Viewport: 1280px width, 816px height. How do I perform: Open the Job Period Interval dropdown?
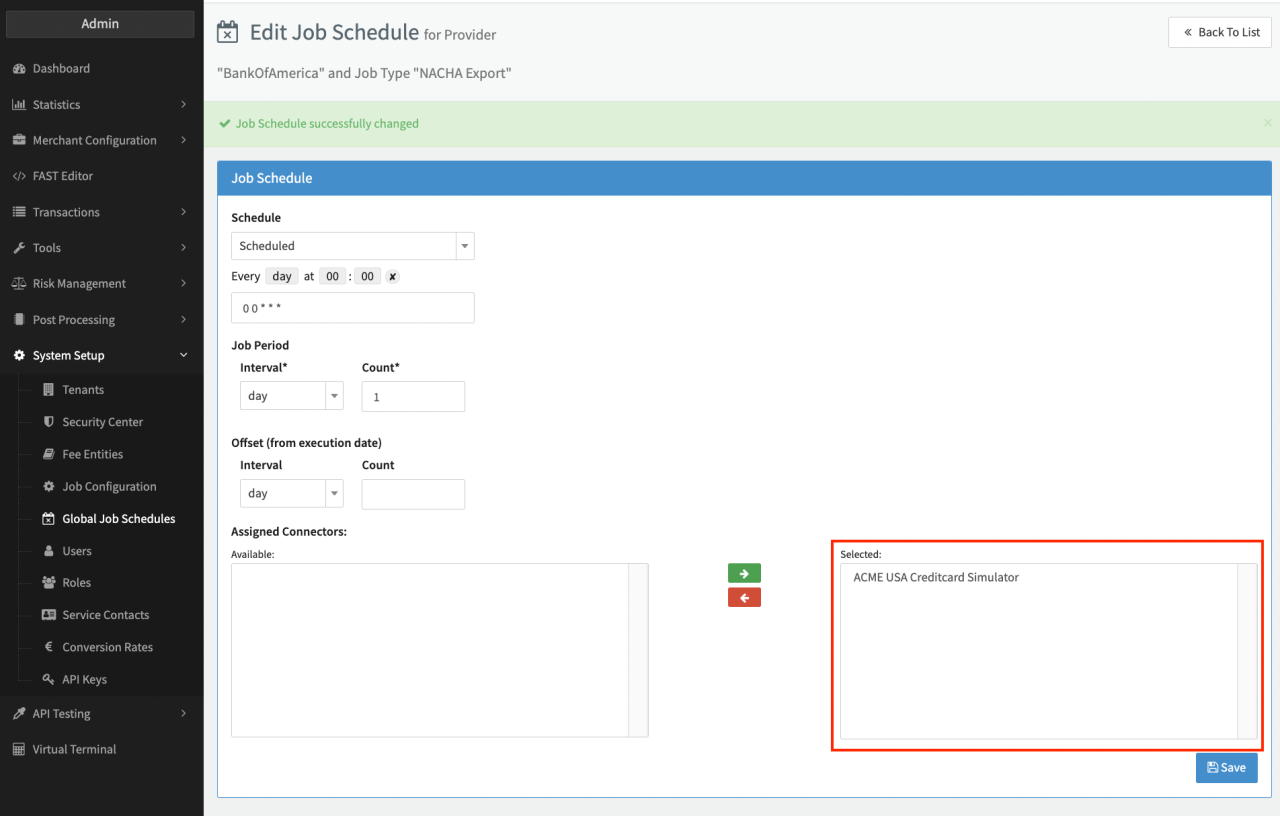291,396
